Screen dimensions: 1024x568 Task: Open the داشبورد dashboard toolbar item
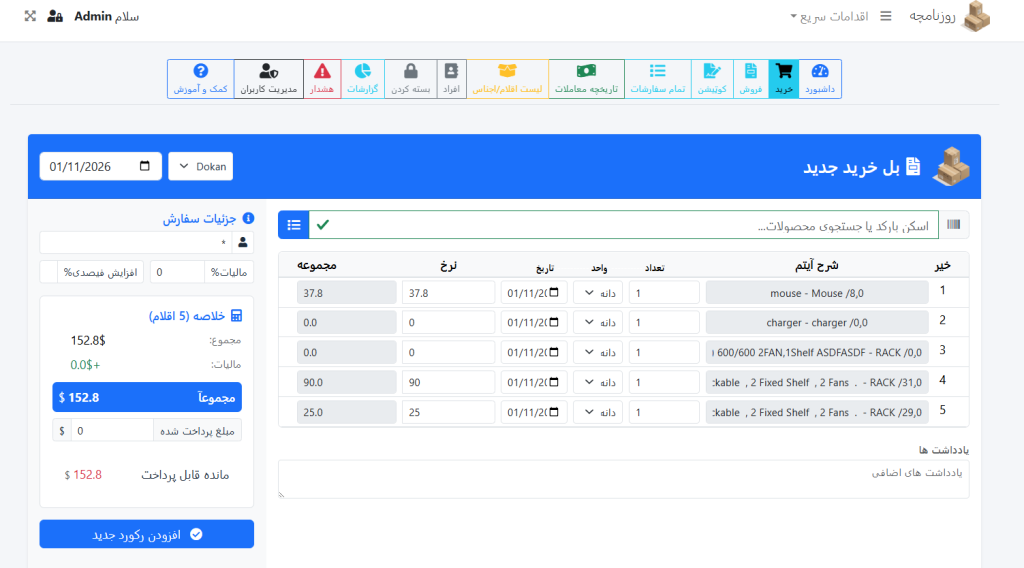point(820,79)
